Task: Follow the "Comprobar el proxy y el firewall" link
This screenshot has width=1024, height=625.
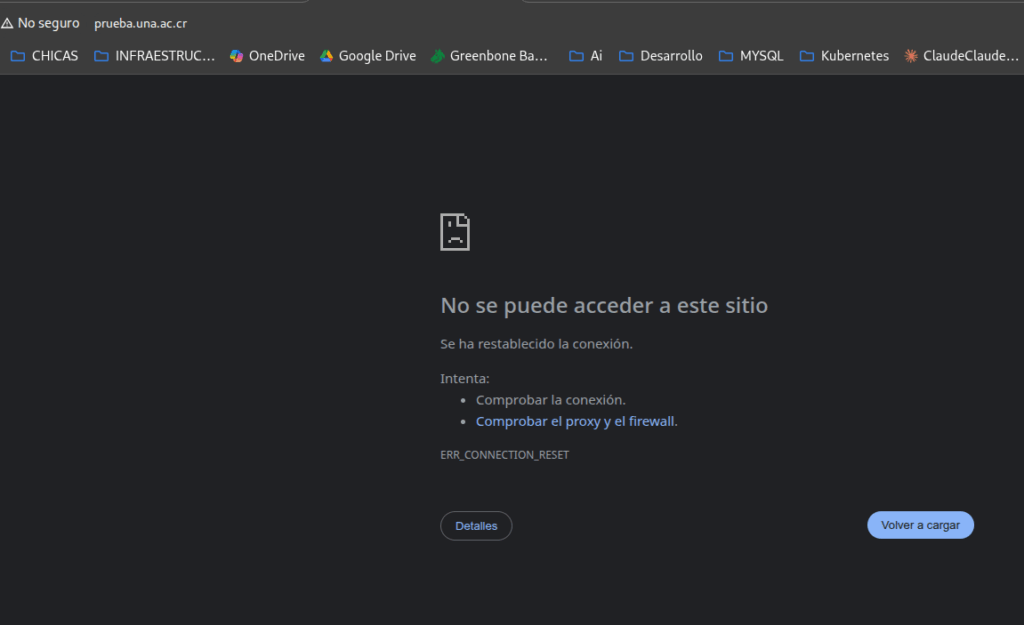Action: [x=575, y=421]
